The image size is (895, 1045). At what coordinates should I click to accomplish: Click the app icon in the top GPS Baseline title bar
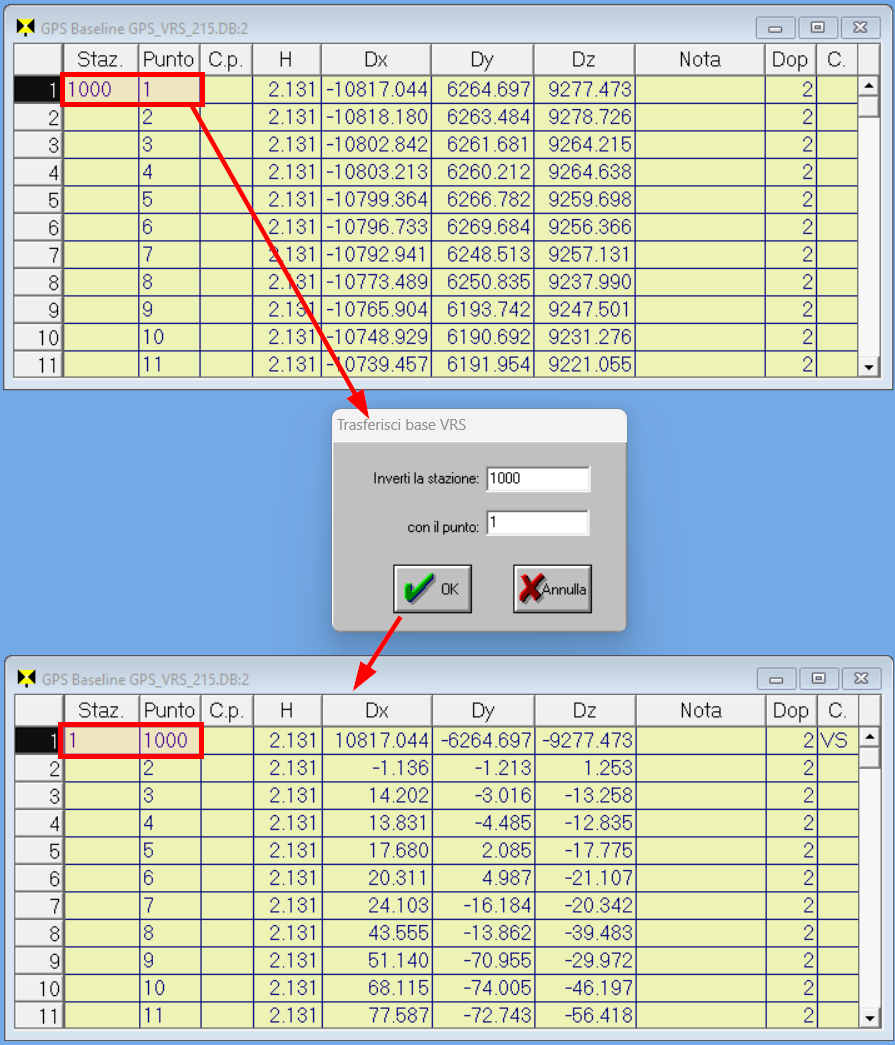click(26, 27)
